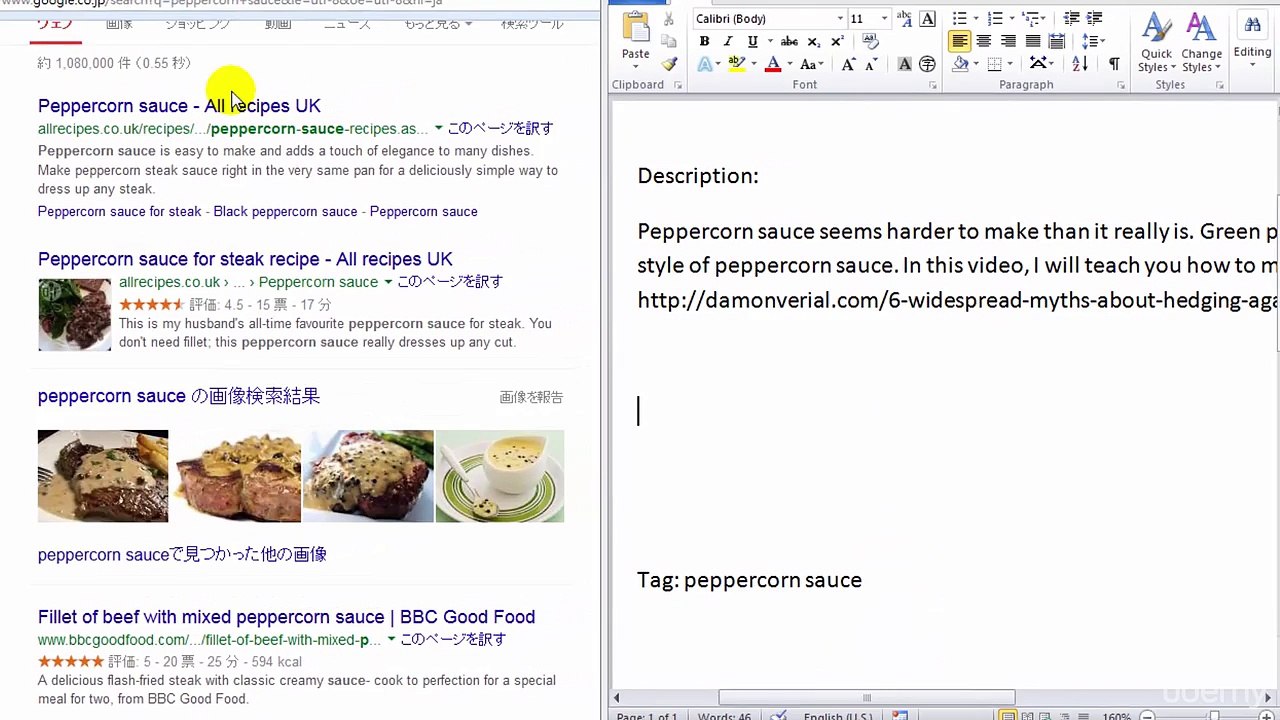This screenshot has width=1280, height=720.
Task: Click the Black peppercorn sauce sitelink
Action: point(285,212)
